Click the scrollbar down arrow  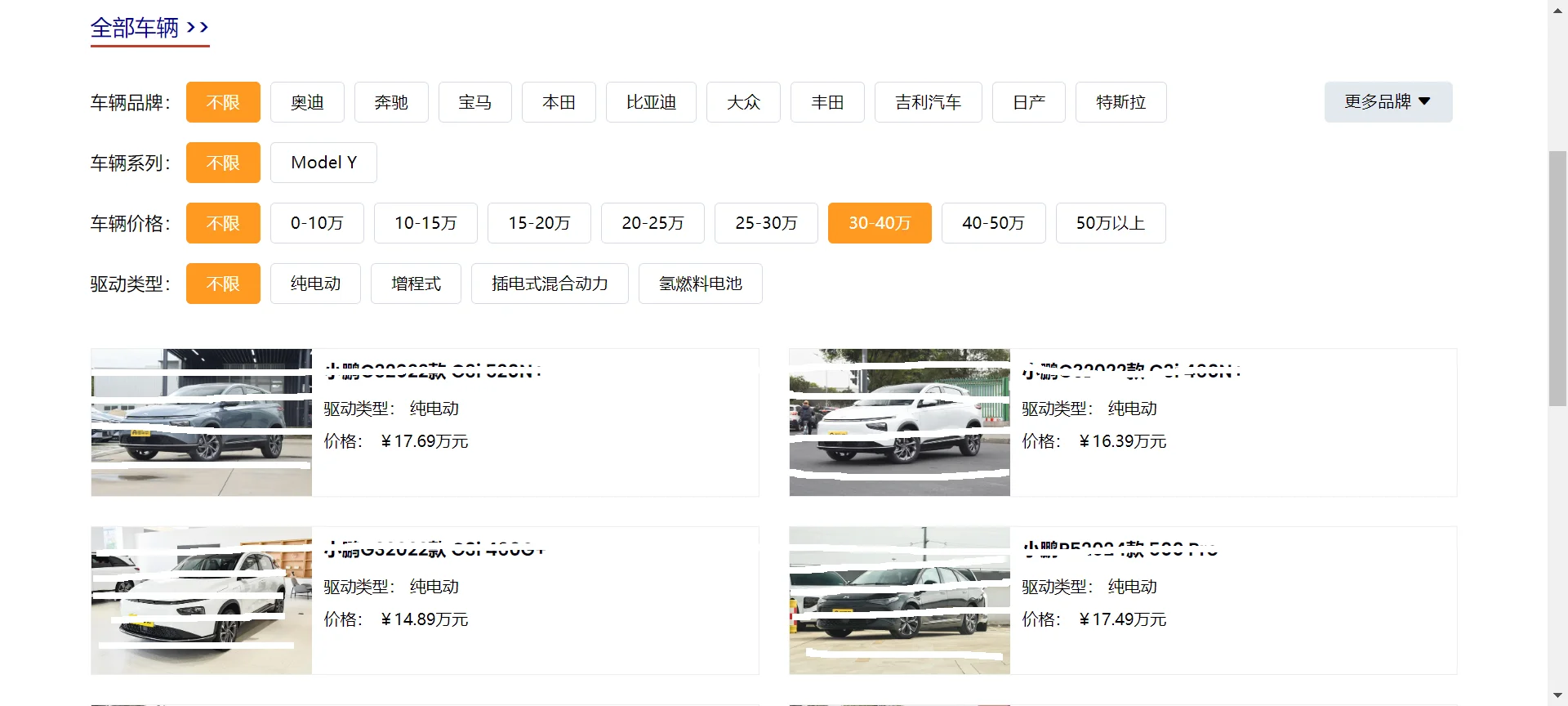(1557, 696)
